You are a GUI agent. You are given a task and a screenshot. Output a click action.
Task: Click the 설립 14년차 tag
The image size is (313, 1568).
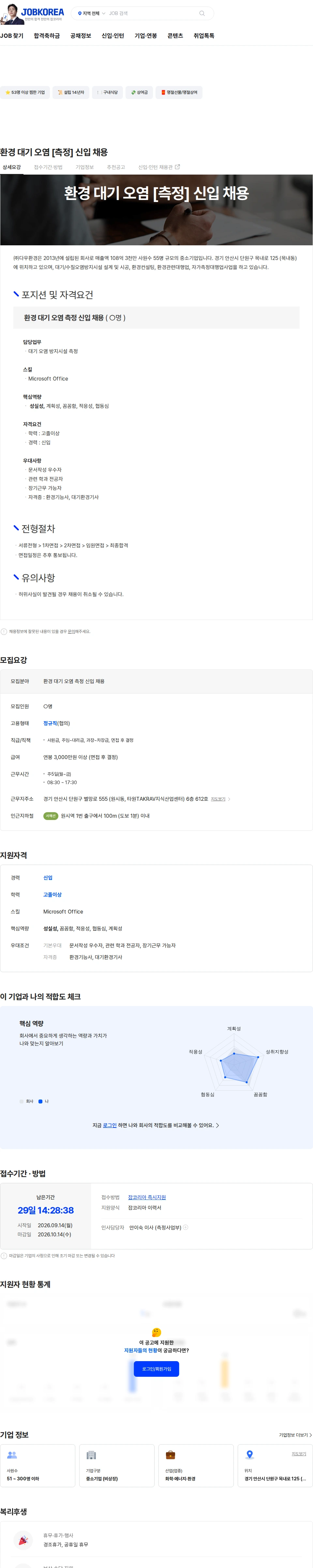click(71, 93)
